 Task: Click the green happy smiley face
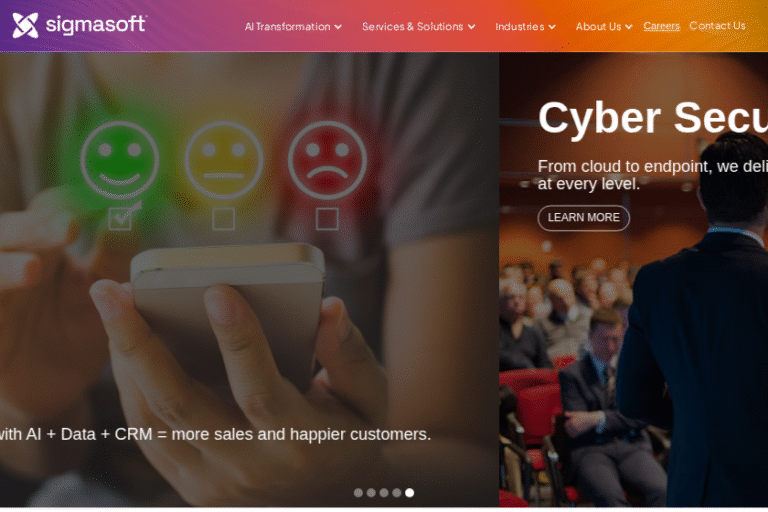[x=120, y=160]
